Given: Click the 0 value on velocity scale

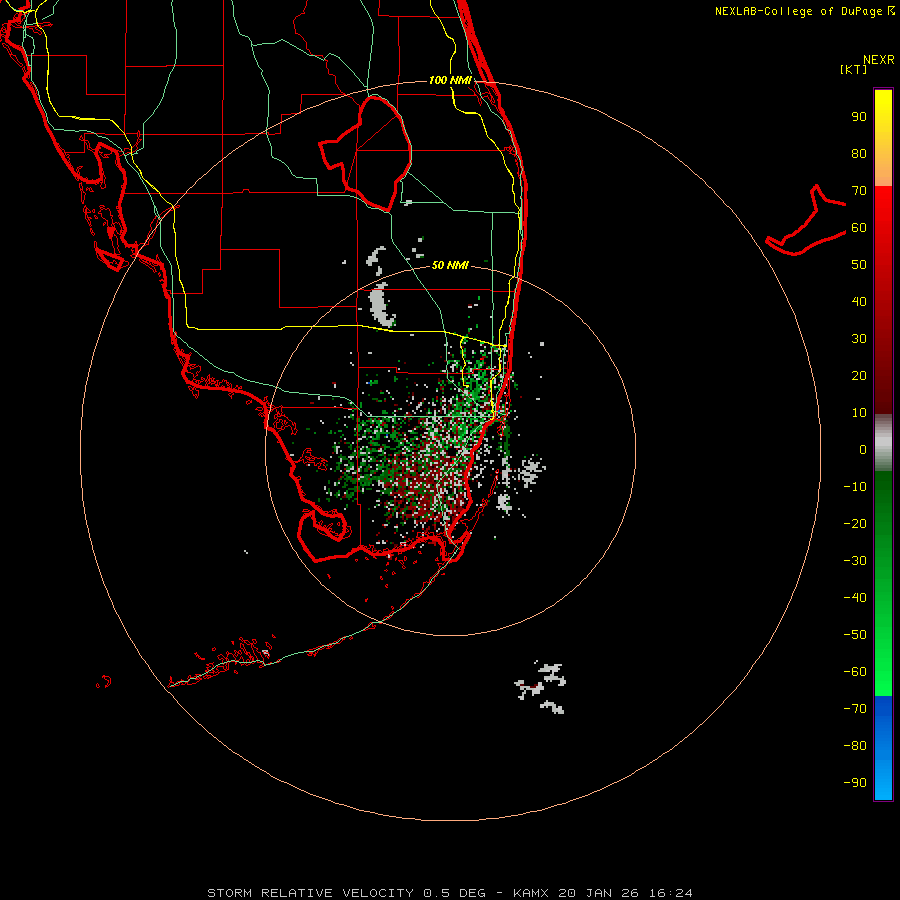Looking at the screenshot, I should coord(863,450).
